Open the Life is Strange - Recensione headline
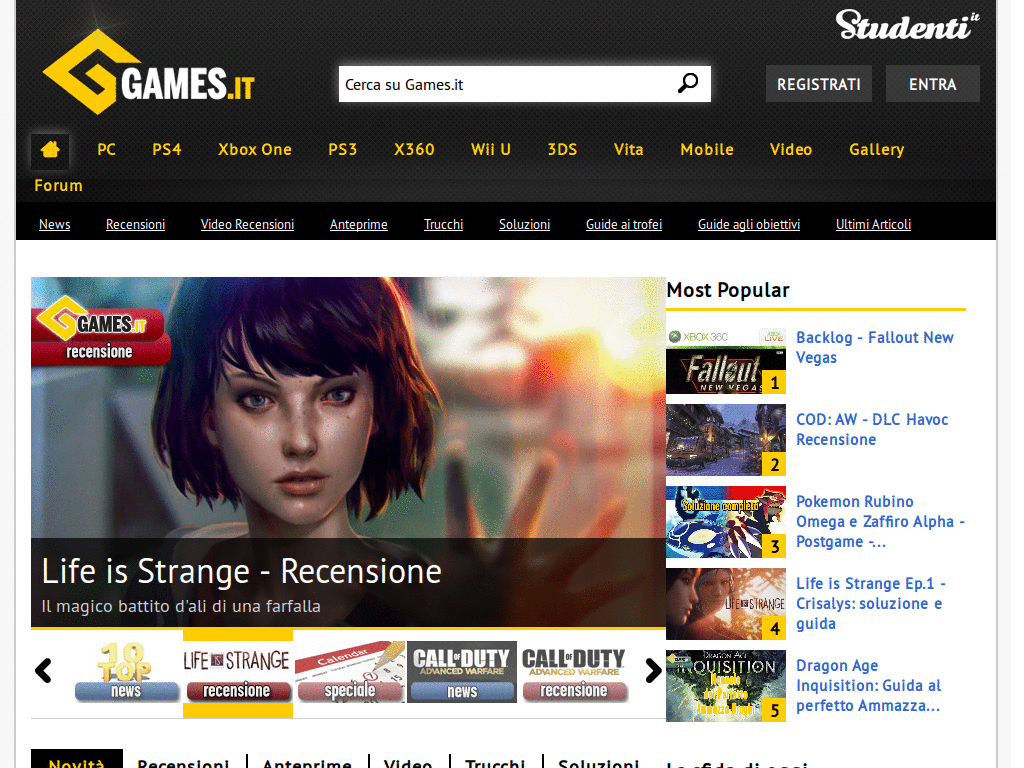This screenshot has height=768, width=1024. coord(242,571)
